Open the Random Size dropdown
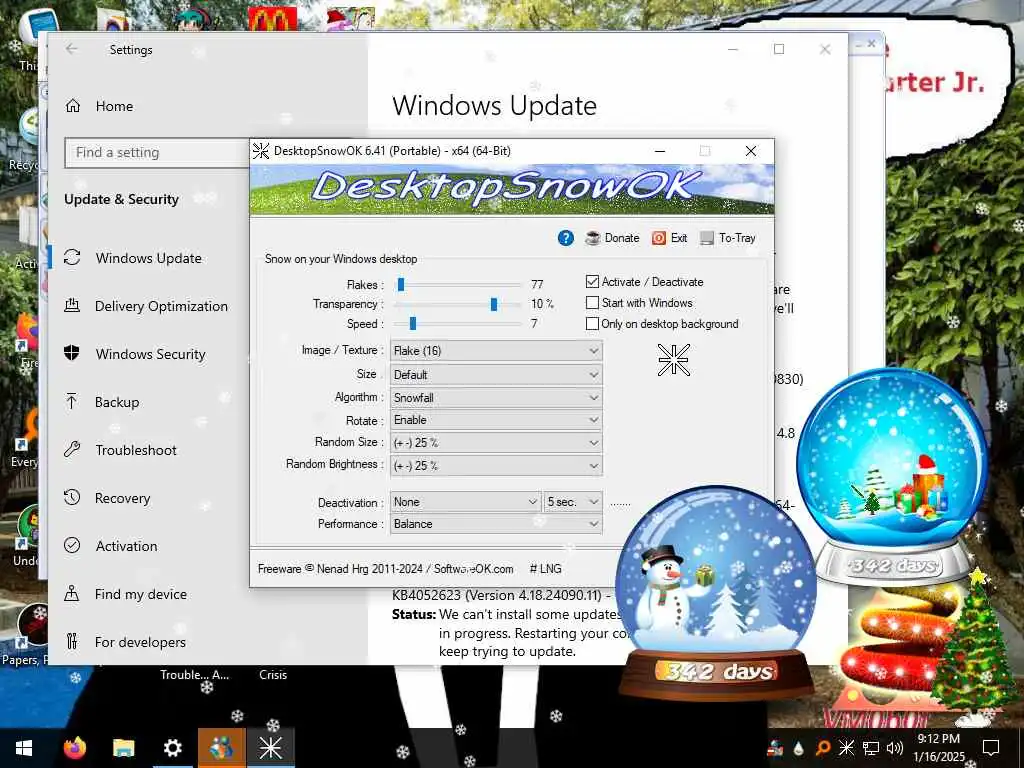This screenshot has width=1024, height=768. 496,443
